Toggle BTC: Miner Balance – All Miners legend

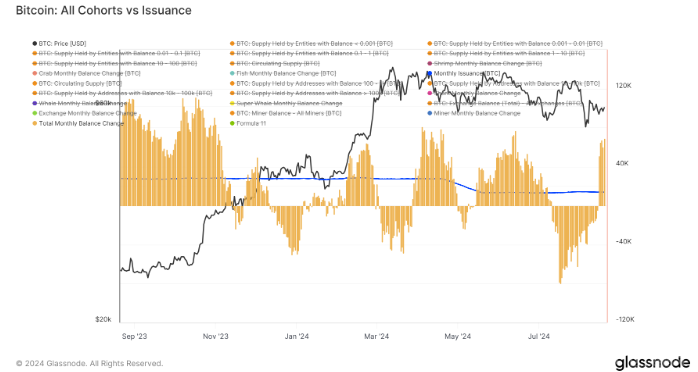285,113
